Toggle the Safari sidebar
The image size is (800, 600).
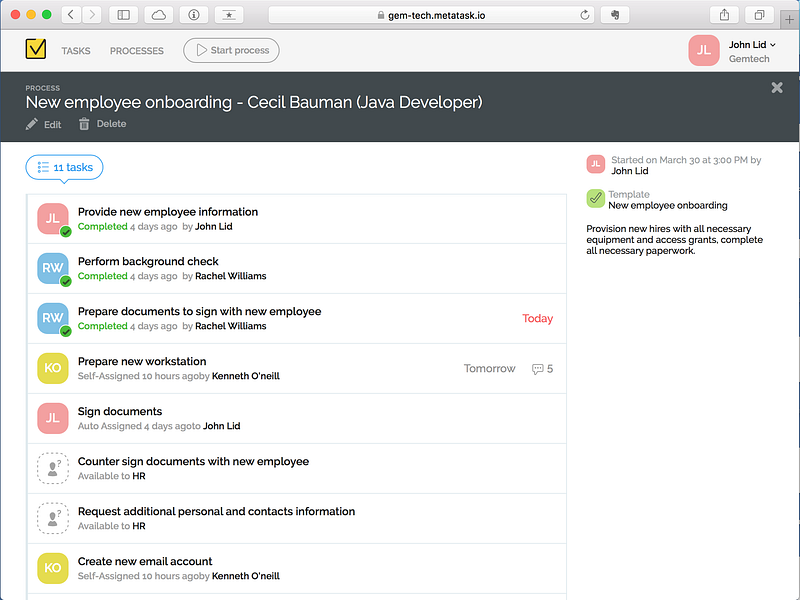[123, 15]
